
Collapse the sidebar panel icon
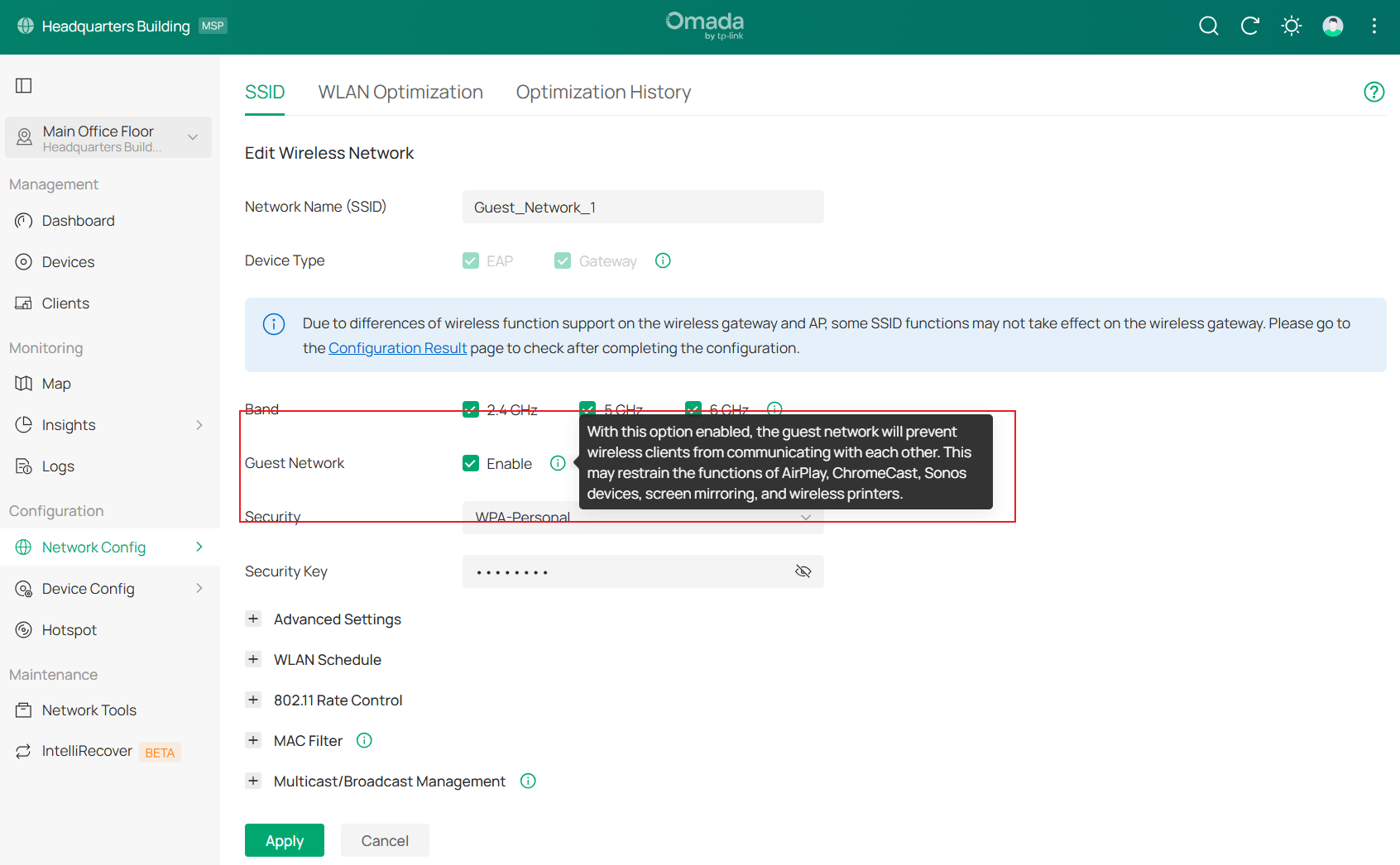click(x=24, y=86)
